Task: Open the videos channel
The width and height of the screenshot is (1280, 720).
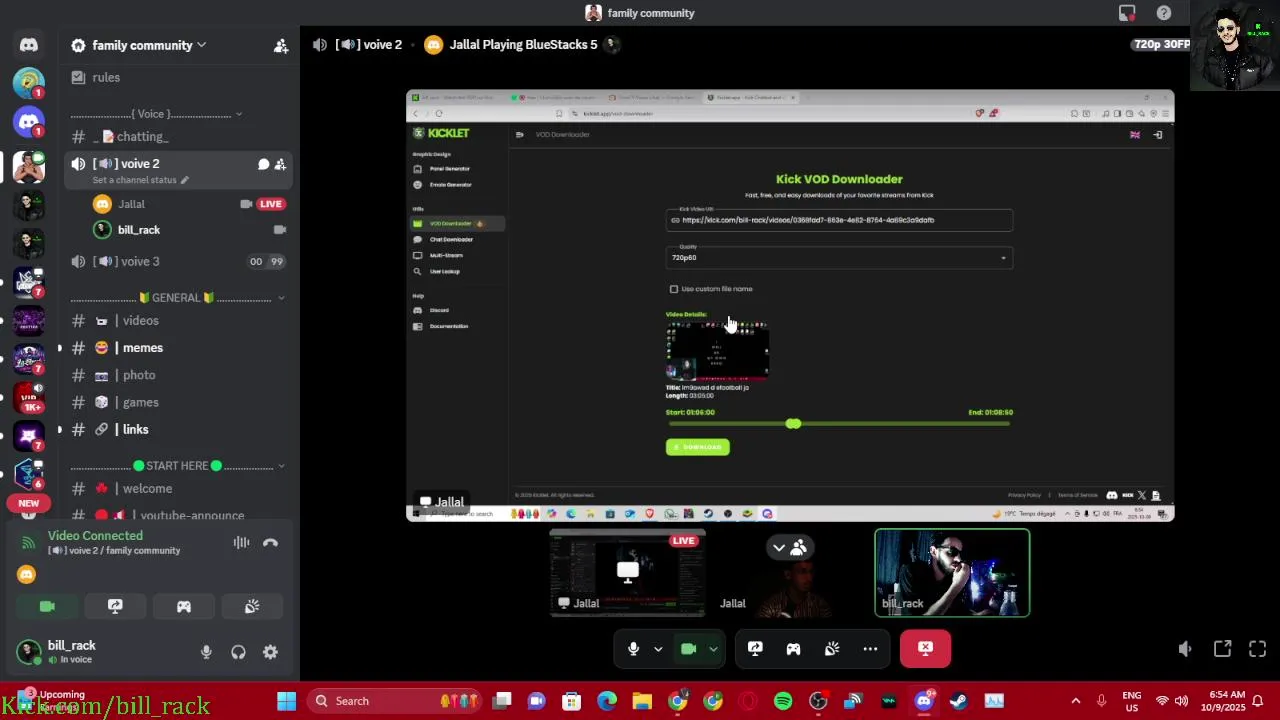Action: pos(178,321)
